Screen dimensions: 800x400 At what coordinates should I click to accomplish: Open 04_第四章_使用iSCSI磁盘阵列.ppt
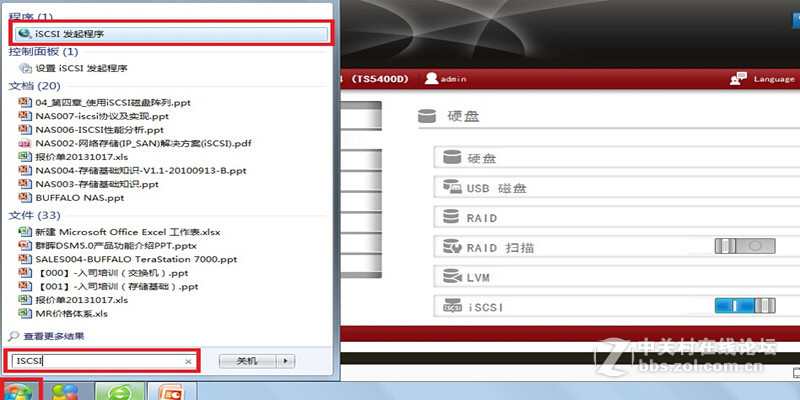[x=113, y=103]
